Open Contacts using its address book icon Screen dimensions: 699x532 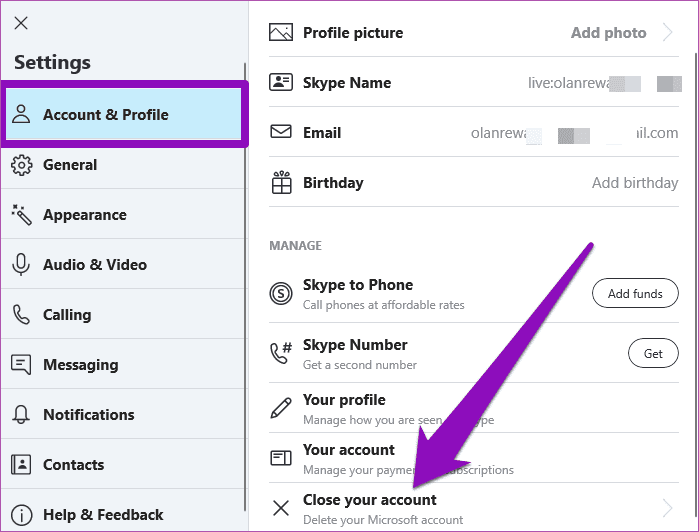tap(21, 464)
